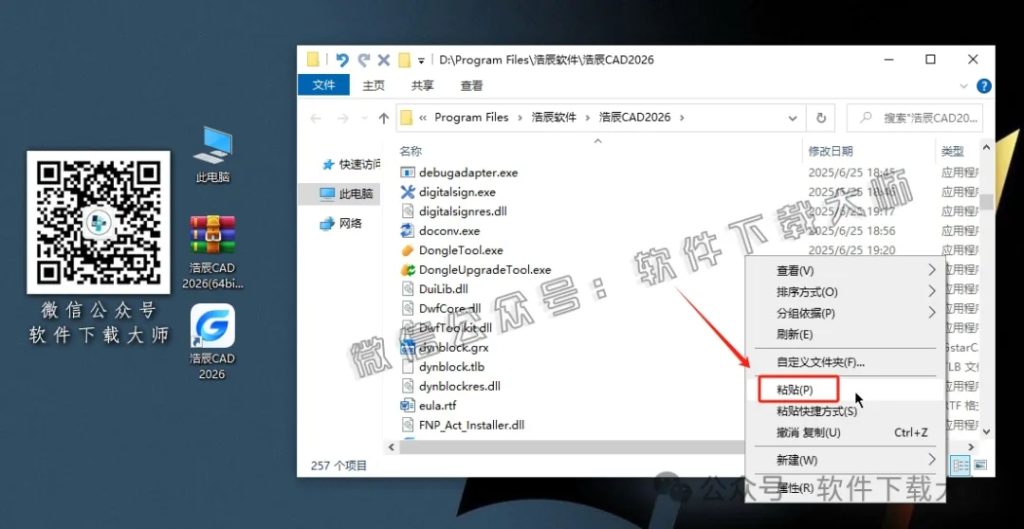Select file FNP_Act_Installer.dll
1024x529 pixels.
click(x=472, y=425)
